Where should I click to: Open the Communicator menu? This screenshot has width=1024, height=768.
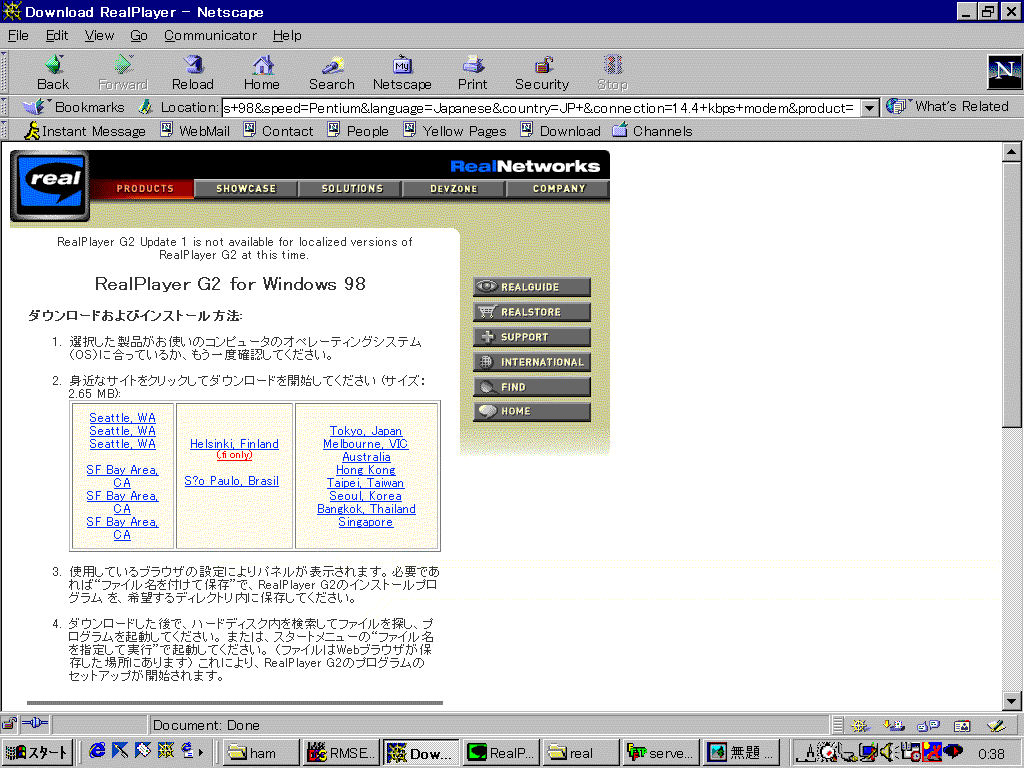coord(210,35)
